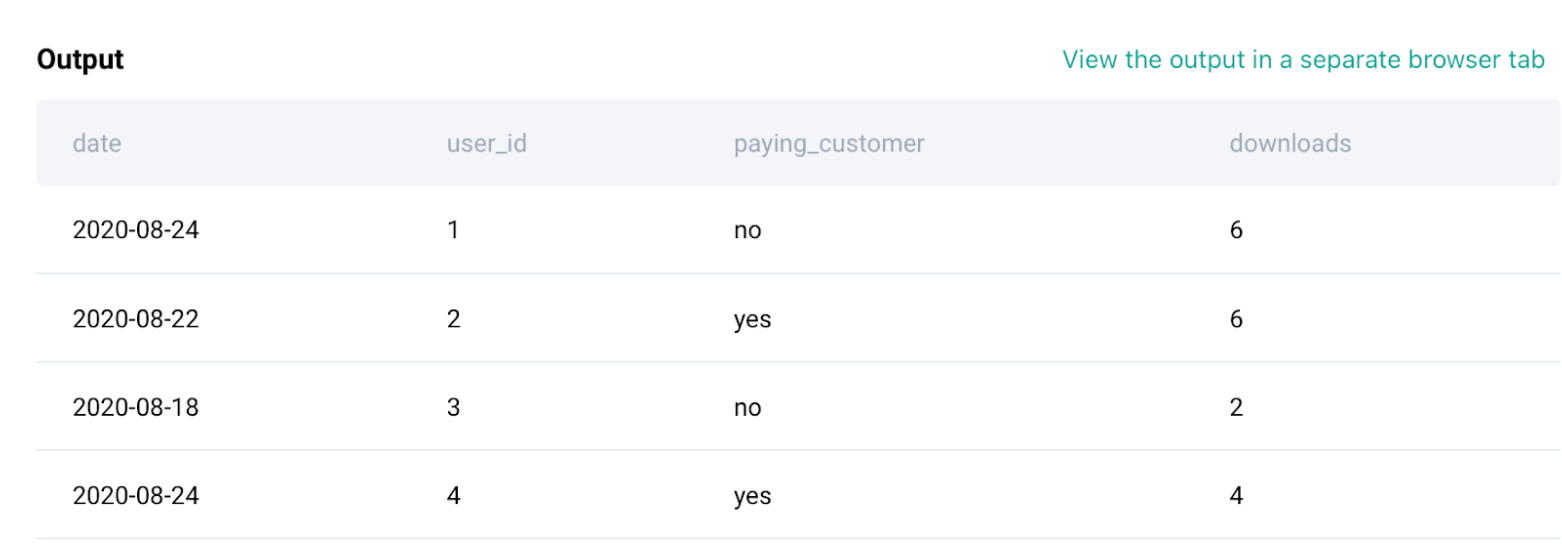Select user_id cell with value 2
Screen dimensions: 1562x557
[x=453, y=320]
